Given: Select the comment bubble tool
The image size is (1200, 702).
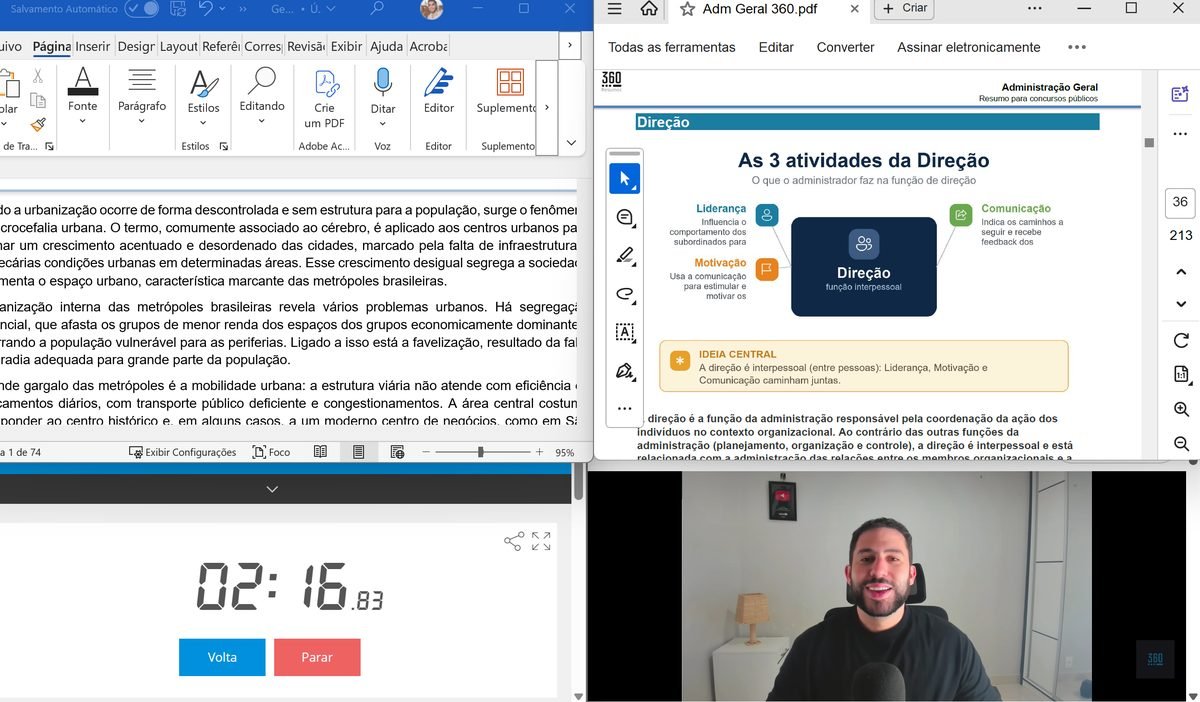Looking at the screenshot, I should (625, 217).
